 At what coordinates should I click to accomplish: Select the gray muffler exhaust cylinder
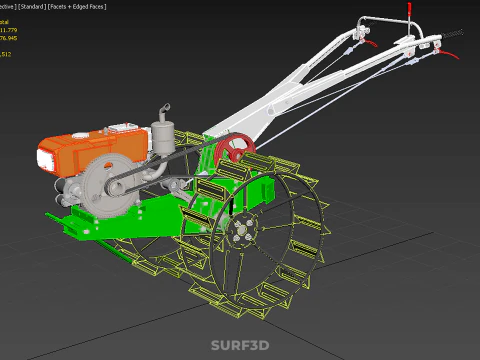click(x=163, y=137)
